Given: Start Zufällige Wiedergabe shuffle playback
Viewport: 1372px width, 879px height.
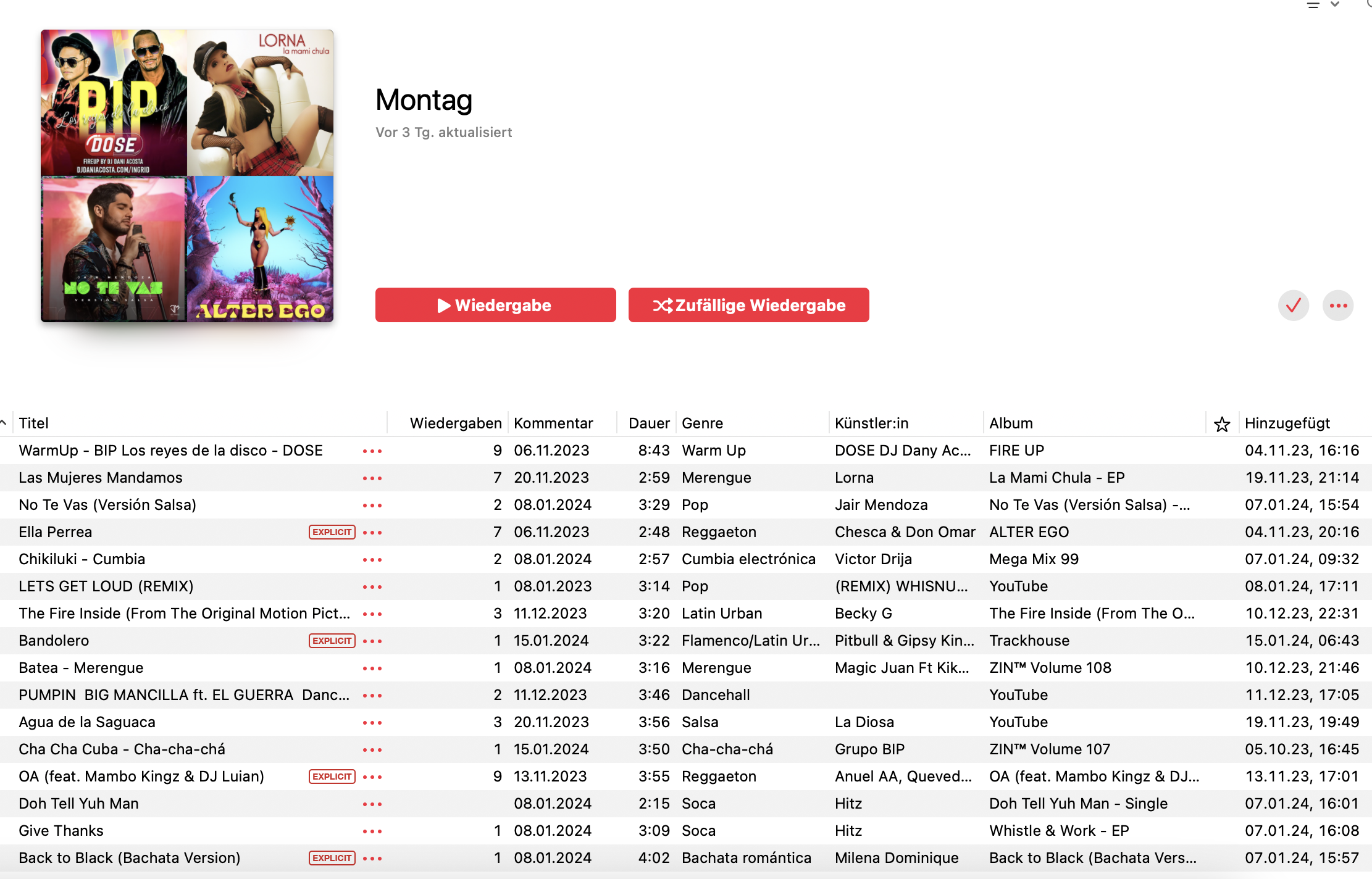Looking at the screenshot, I should (x=748, y=305).
